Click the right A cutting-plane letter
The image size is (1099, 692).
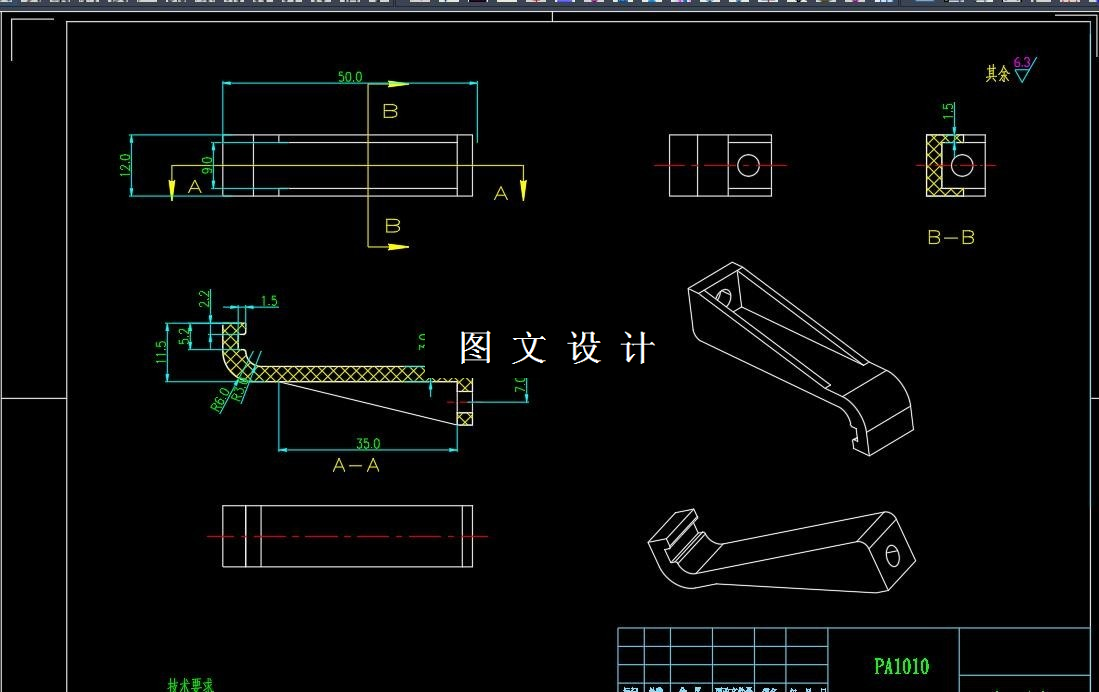500,194
